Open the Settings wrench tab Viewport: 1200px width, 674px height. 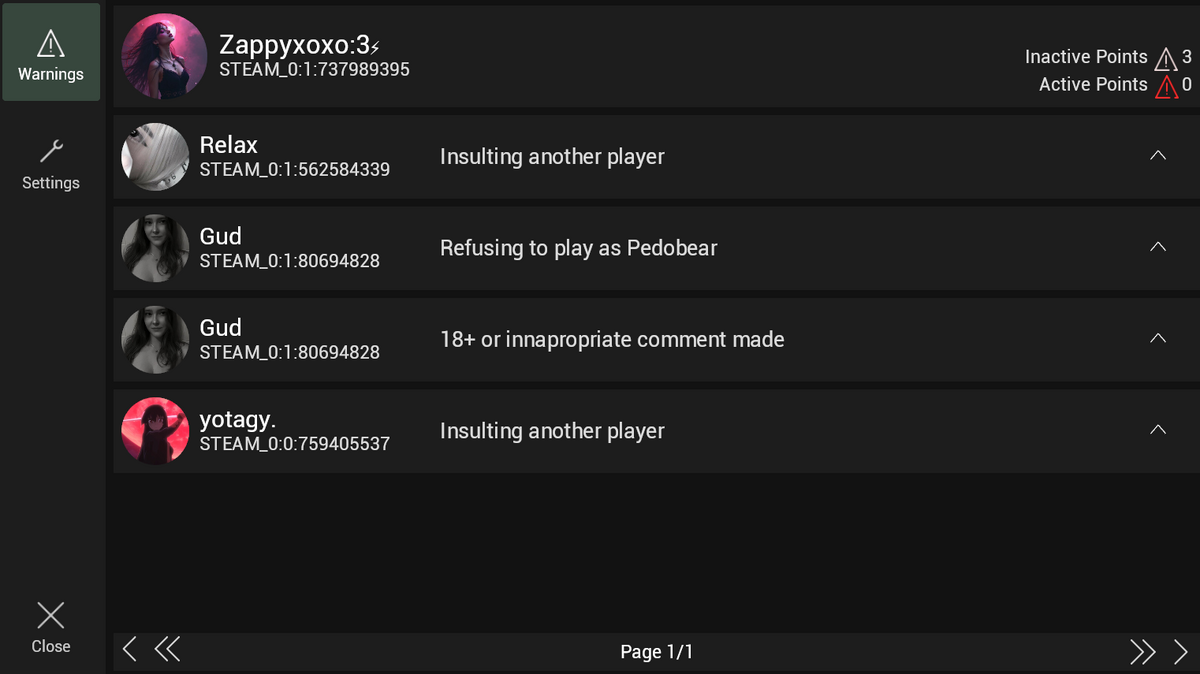(51, 163)
